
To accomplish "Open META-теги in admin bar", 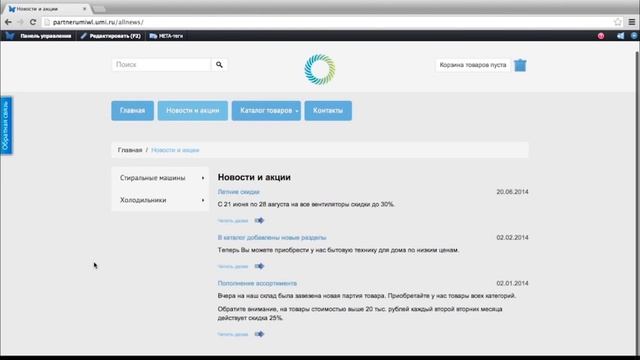I will tap(166, 36).
